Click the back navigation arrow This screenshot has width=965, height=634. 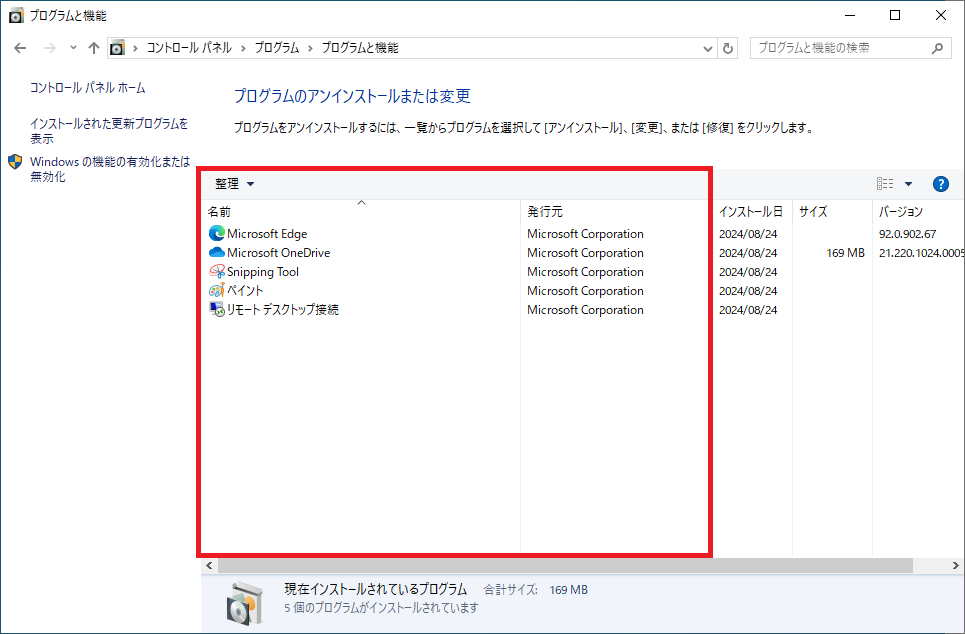[x=21, y=48]
